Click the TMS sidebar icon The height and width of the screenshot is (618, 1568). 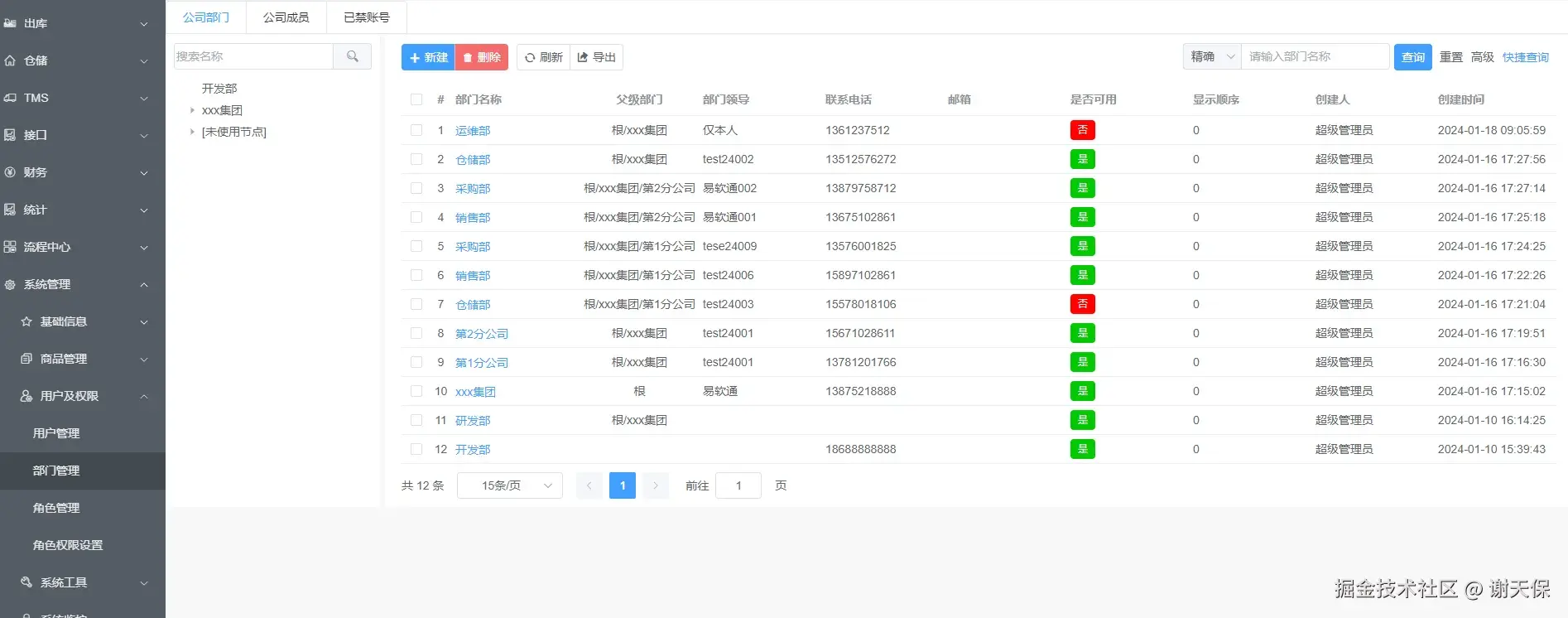tap(10, 98)
